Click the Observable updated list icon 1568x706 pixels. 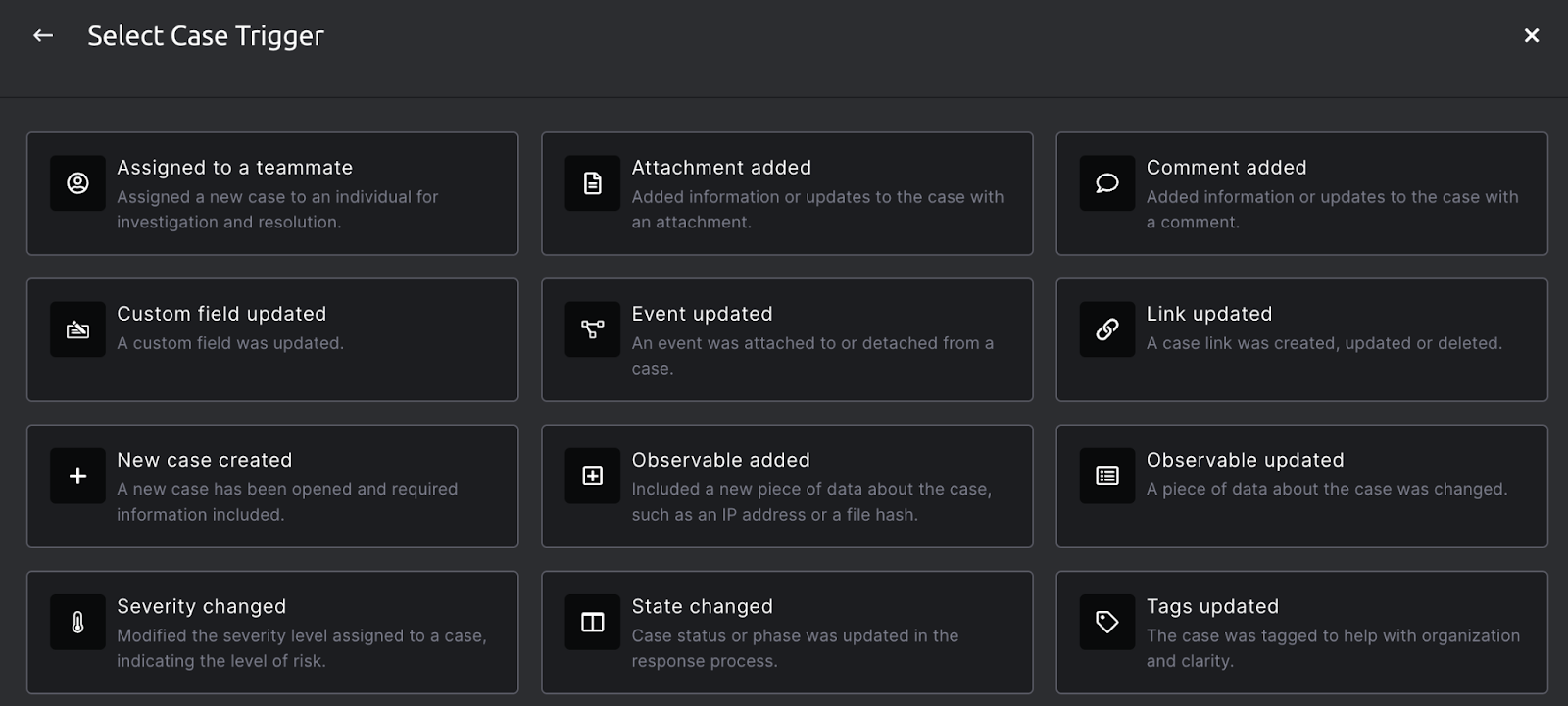point(1106,476)
